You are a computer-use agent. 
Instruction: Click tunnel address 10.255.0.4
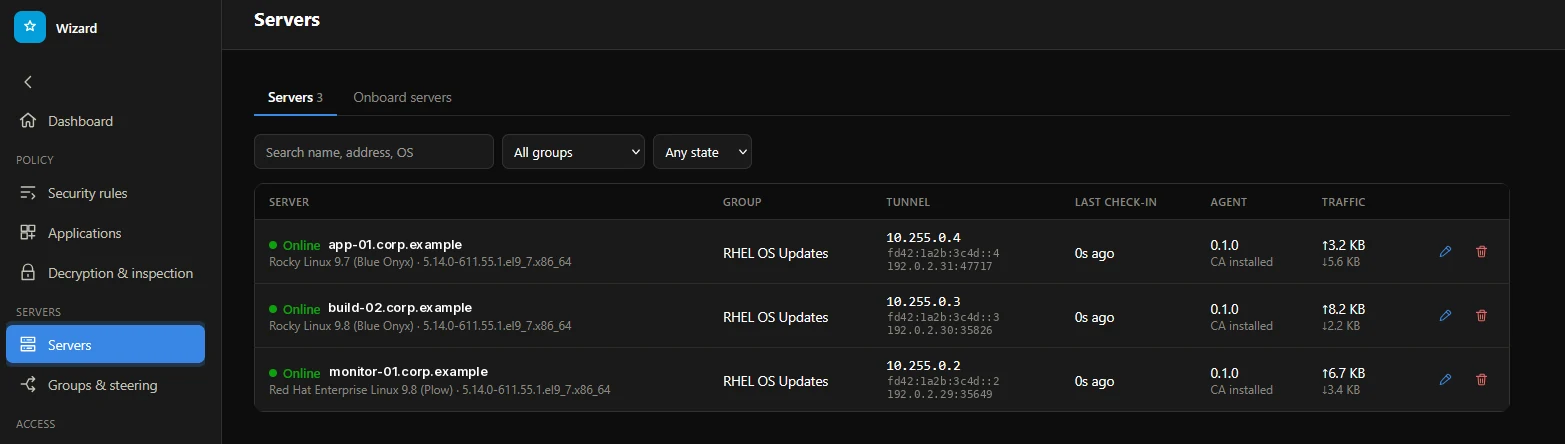click(923, 237)
